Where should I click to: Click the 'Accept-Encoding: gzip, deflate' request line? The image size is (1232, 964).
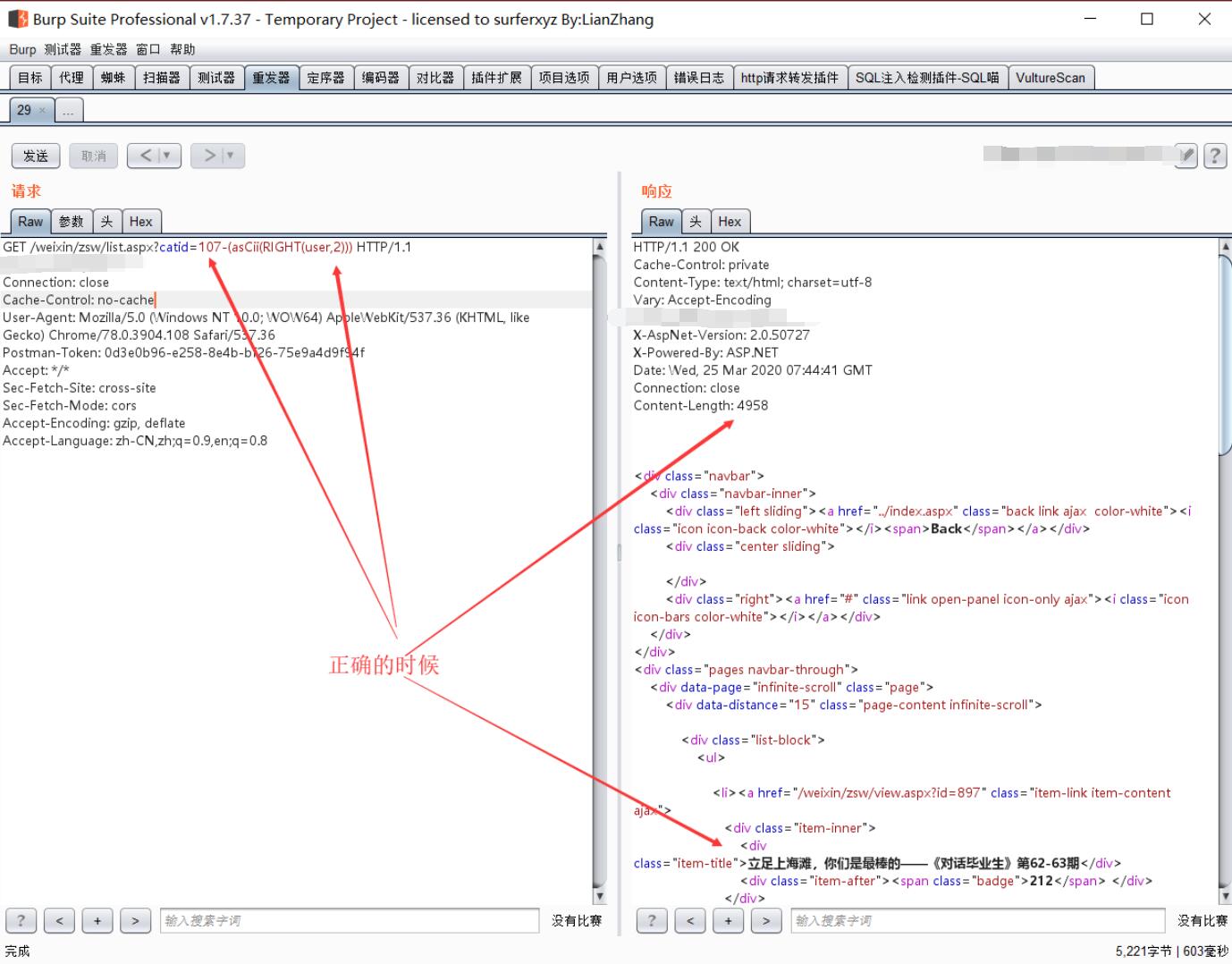pos(94,423)
